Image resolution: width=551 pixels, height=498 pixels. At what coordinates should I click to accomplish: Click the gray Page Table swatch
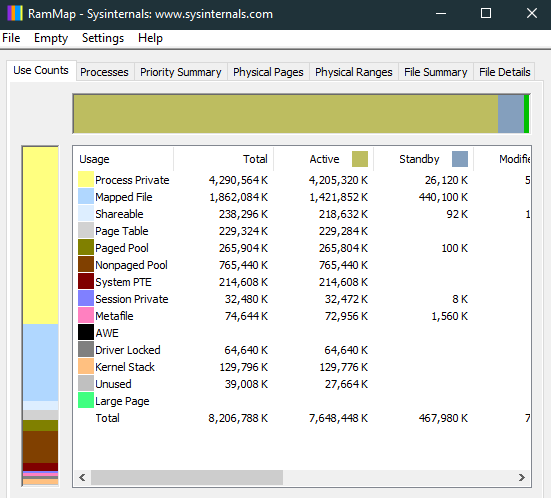click(86, 230)
